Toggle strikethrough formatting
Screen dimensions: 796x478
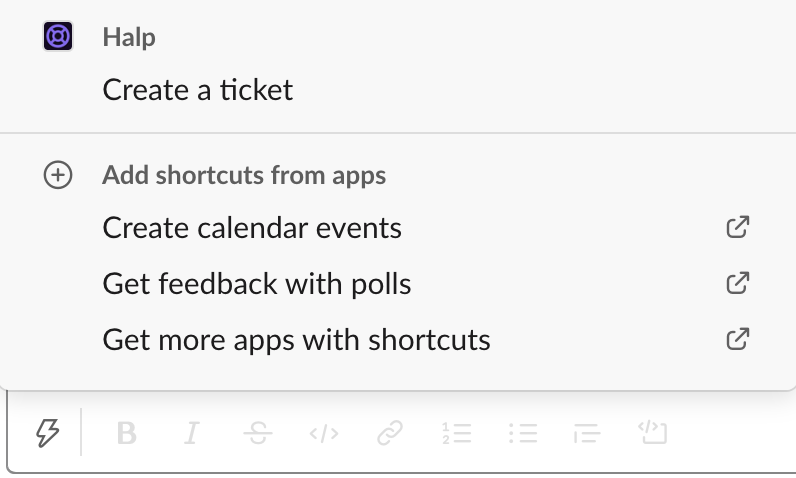tap(258, 433)
